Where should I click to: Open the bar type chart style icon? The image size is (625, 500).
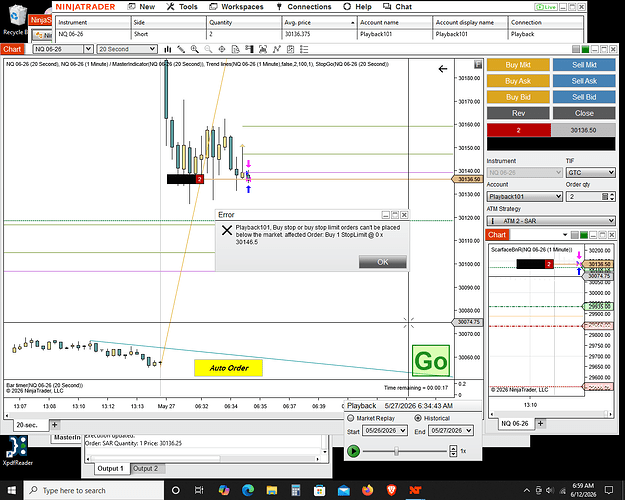(x=168, y=49)
